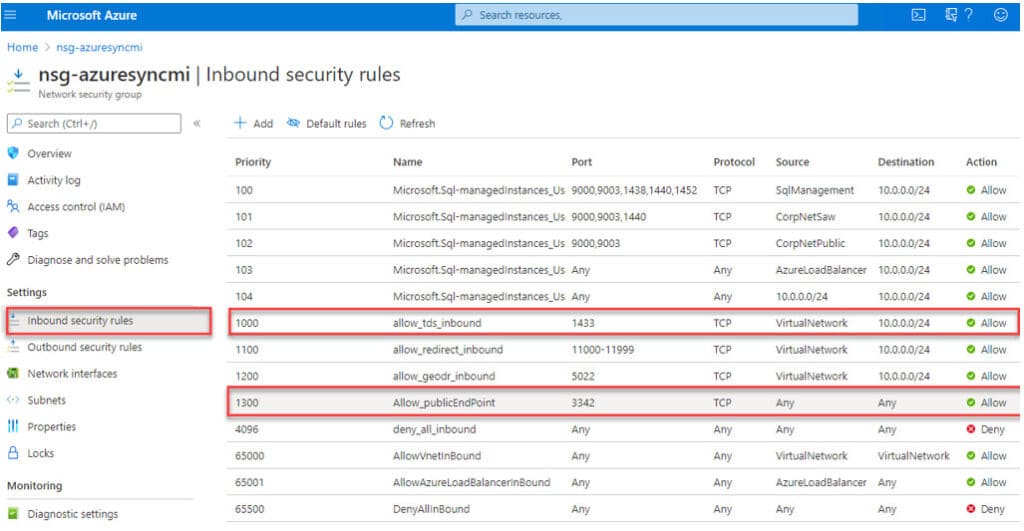Screen dimensions: 1024x531
Task: Open the Cloud Shell icon
Action: (918, 14)
